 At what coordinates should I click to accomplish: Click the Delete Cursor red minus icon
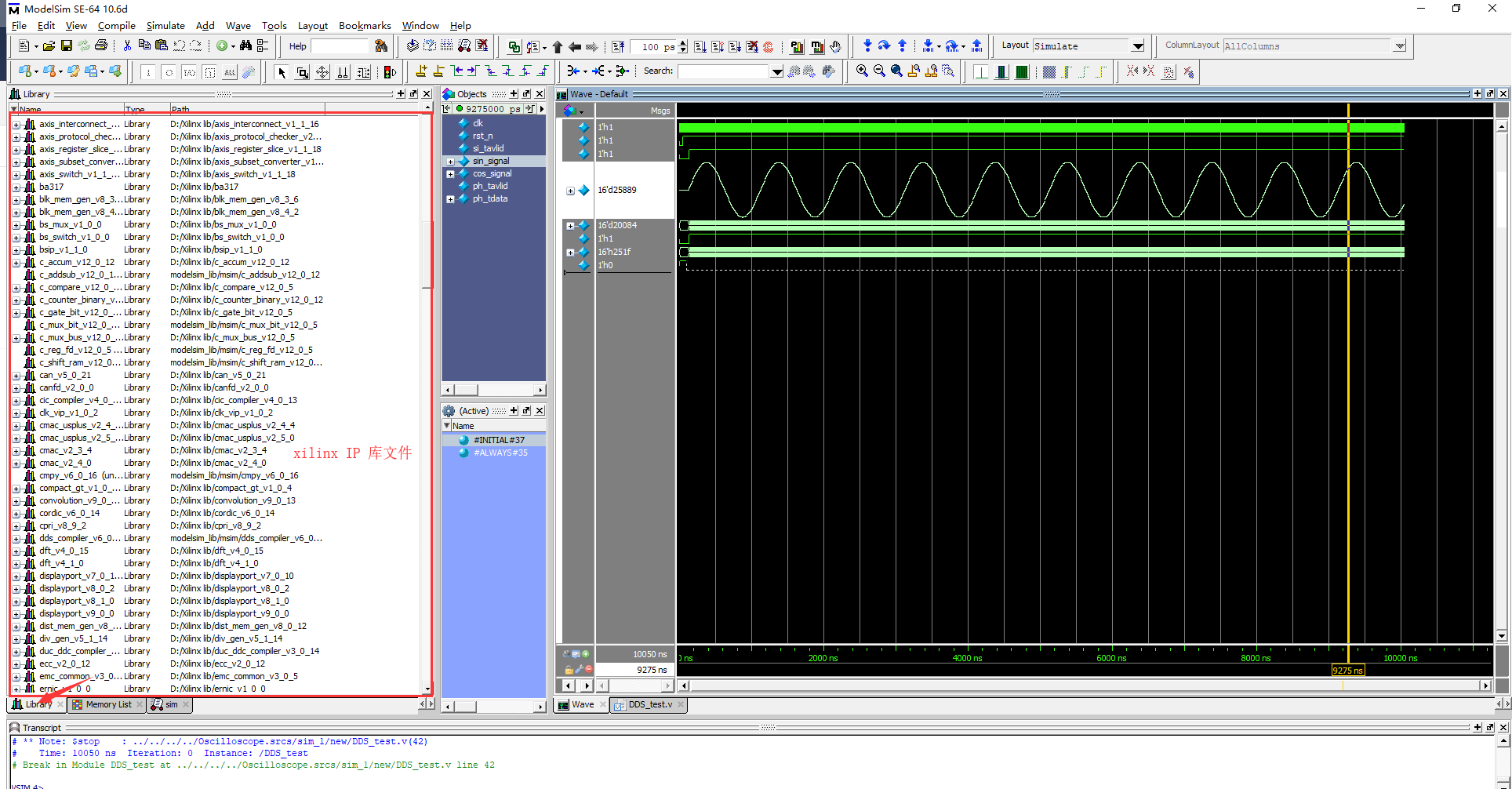(x=589, y=671)
